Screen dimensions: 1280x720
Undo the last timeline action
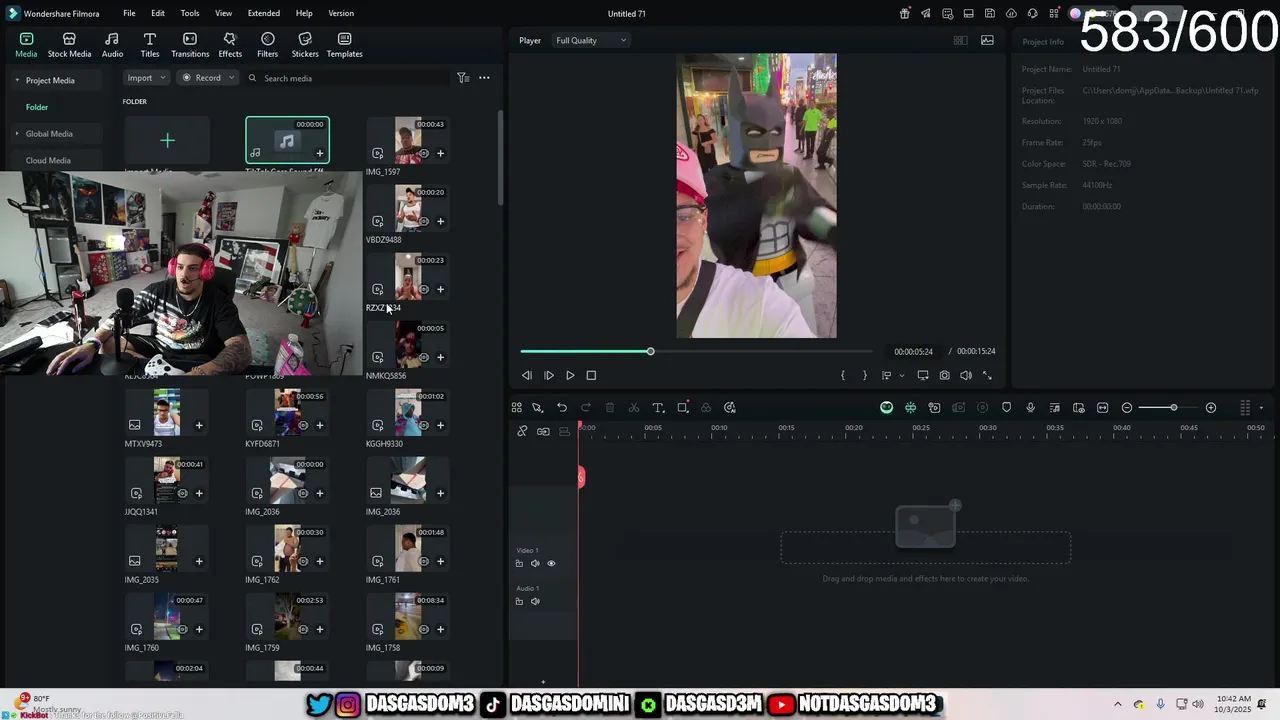point(562,407)
